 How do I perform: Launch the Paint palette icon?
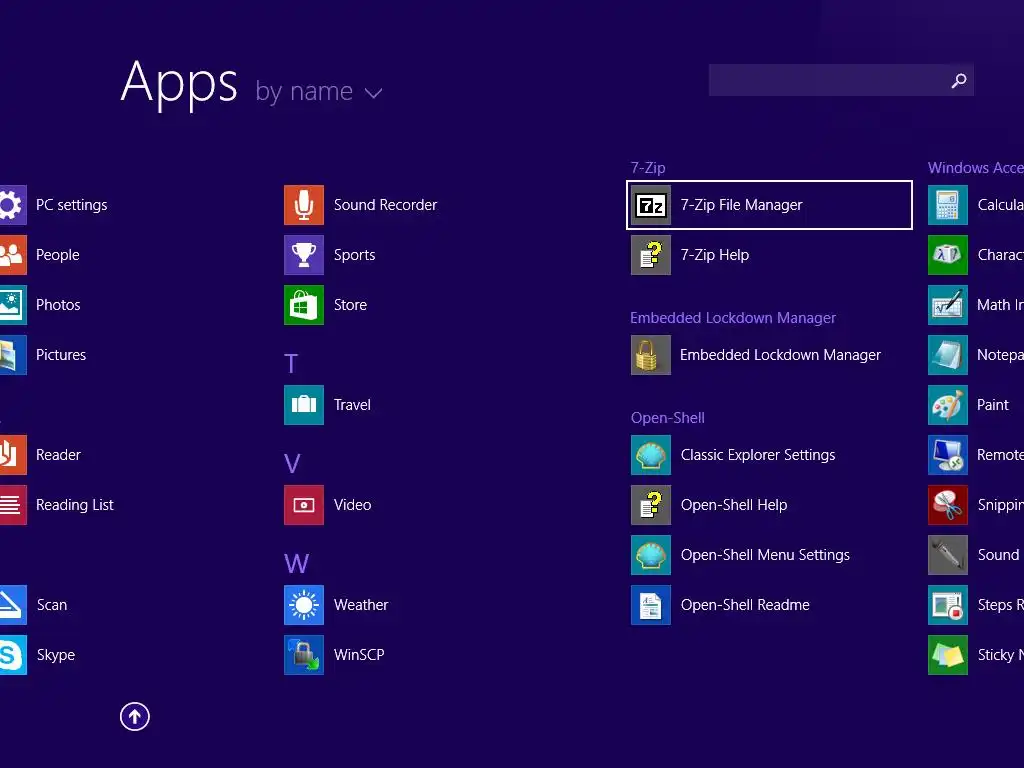pyautogui.click(x=948, y=405)
